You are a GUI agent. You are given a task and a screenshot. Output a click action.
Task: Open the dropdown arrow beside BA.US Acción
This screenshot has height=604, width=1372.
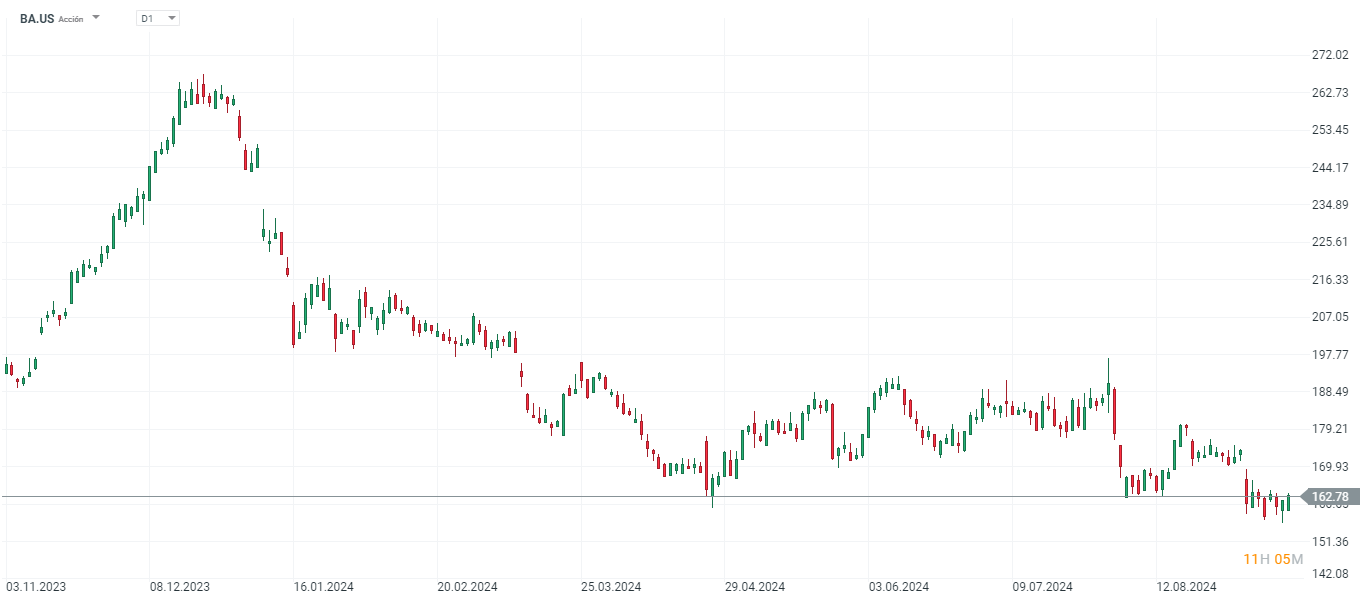96,18
